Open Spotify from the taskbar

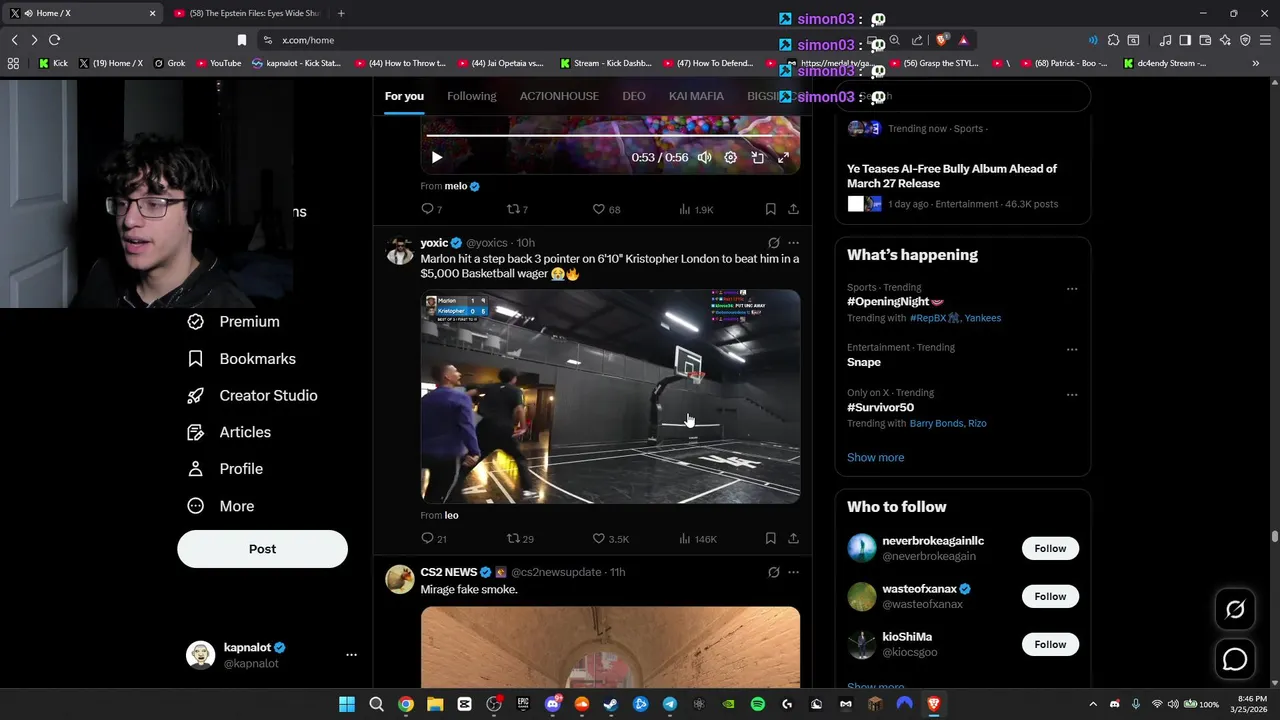click(x=757, y=704)
